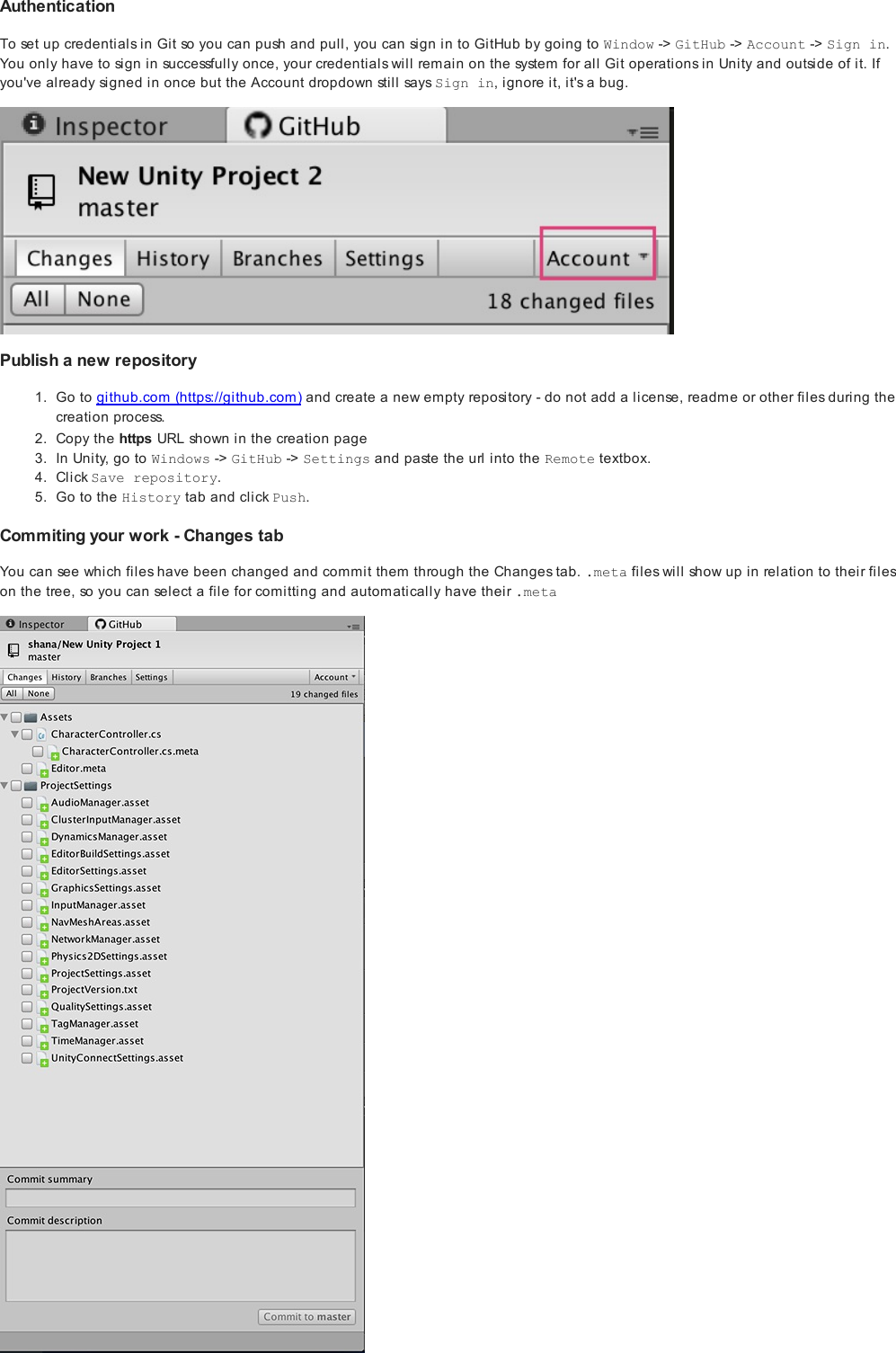
Task: Tick the TagManager.asset checkbox
Action: click(27, 1024)
